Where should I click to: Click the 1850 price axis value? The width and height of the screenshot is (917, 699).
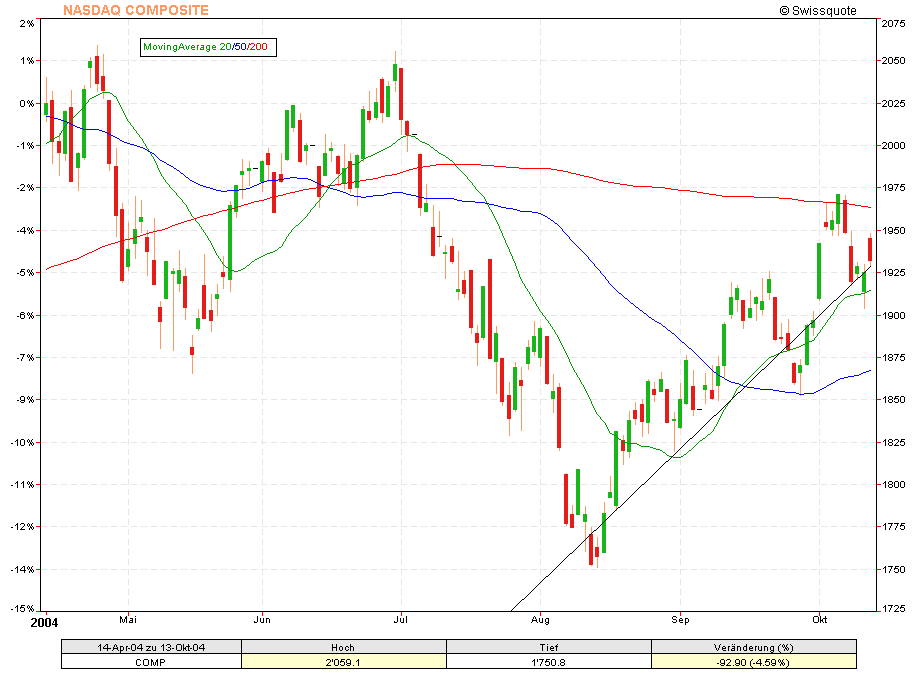[x=893, y=400]
